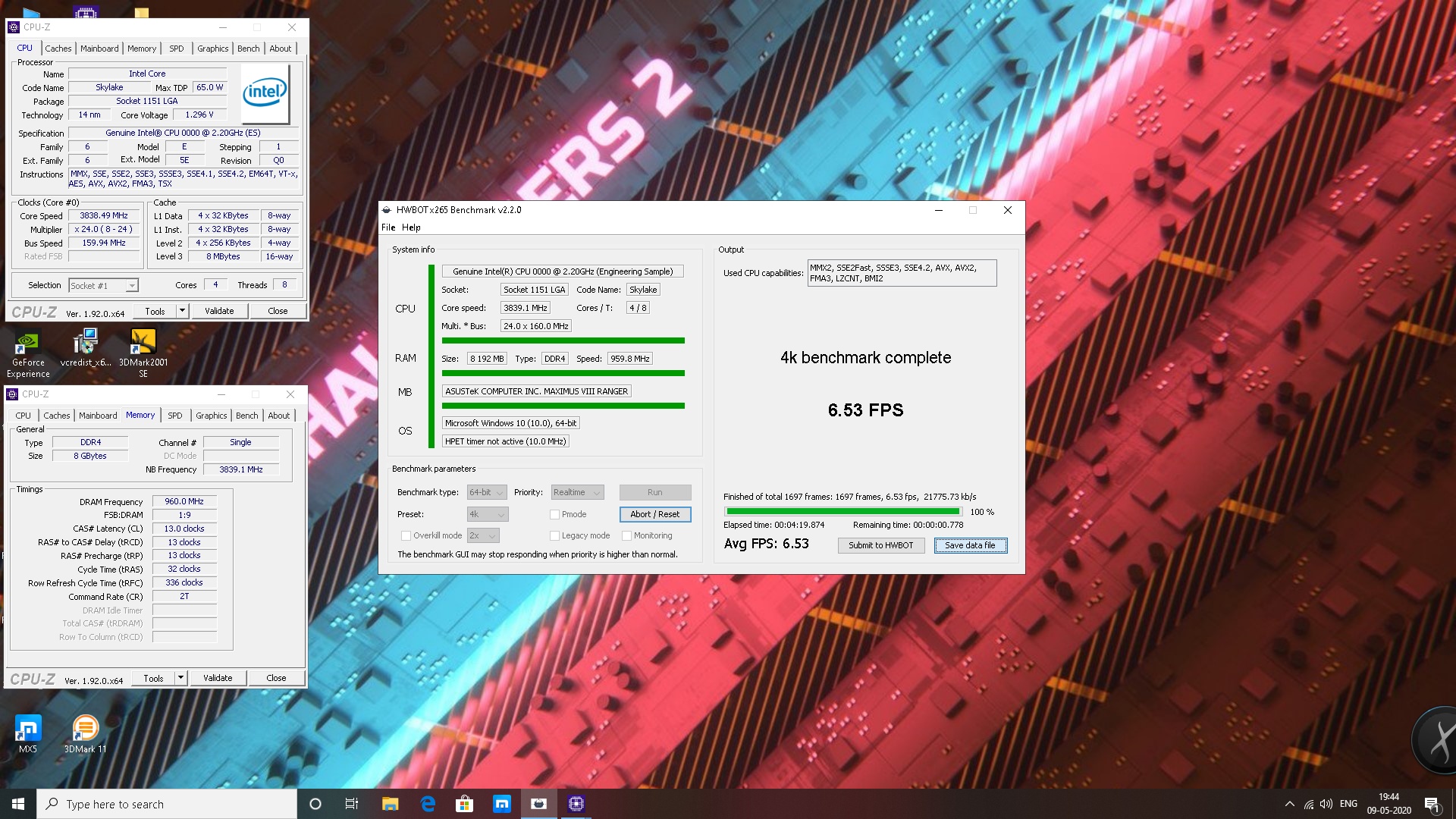This screenshot has height=819, width=1456.
Task: Click the 6.53 FPS result text
Action: pyautogui.click(x=865, y=410)
